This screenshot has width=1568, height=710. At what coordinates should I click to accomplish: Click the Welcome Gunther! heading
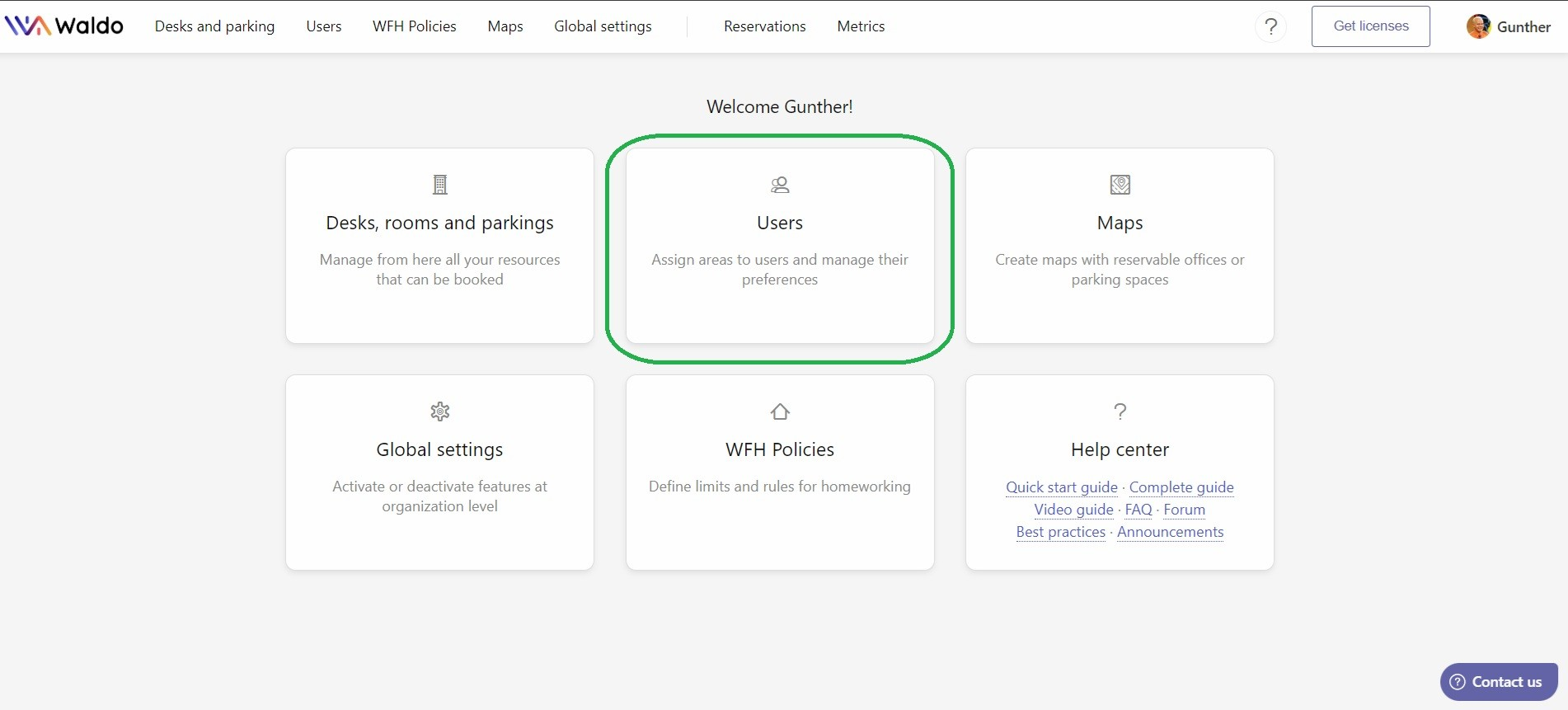click(780, 107)
